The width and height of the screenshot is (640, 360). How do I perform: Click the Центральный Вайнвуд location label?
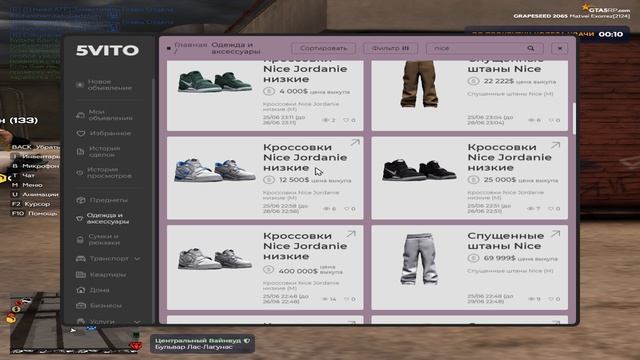click(199, 340)
